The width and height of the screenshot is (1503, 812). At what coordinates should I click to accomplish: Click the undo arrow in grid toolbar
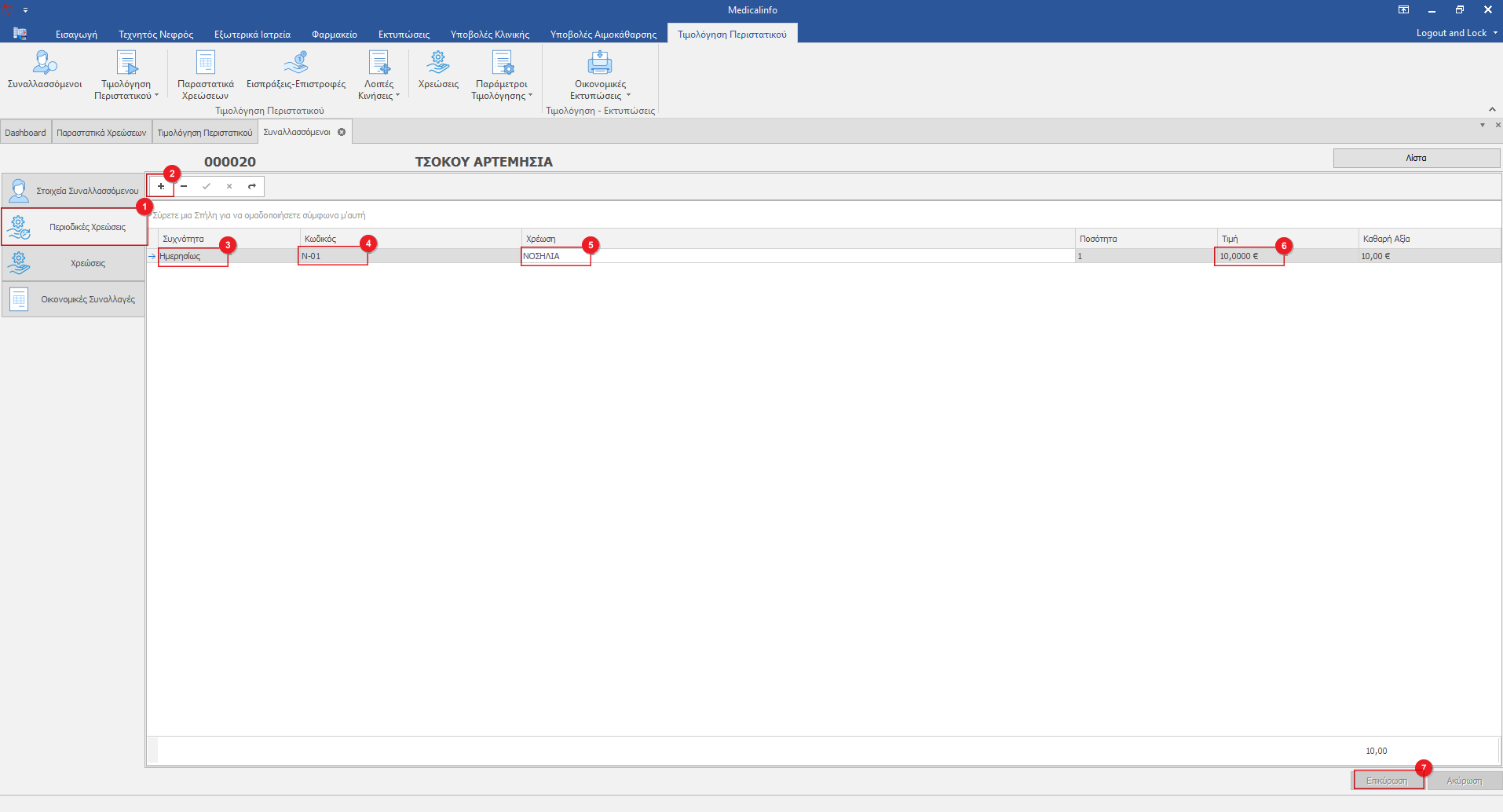click(252, 187)
